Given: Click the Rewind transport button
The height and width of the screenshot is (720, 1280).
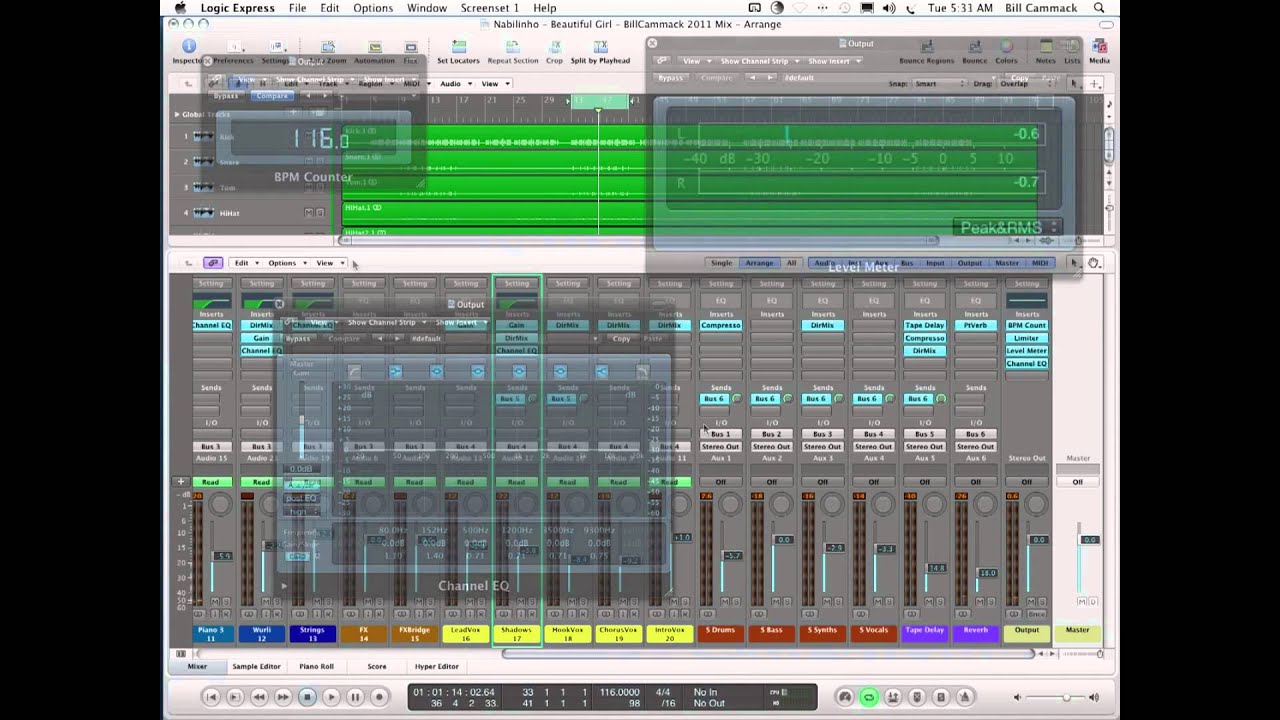Looking at the screenshot, I should (259, 697).
